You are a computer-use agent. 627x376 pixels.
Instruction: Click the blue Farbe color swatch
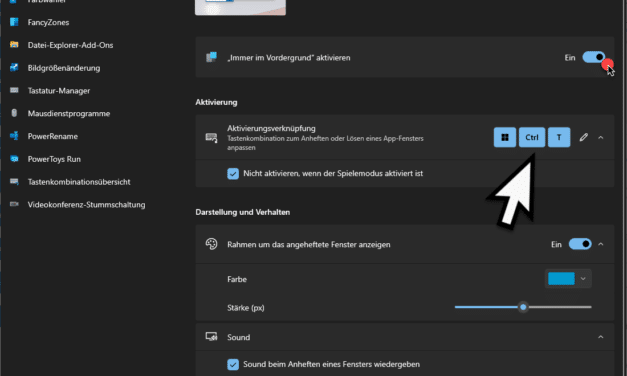click(561, 278)
